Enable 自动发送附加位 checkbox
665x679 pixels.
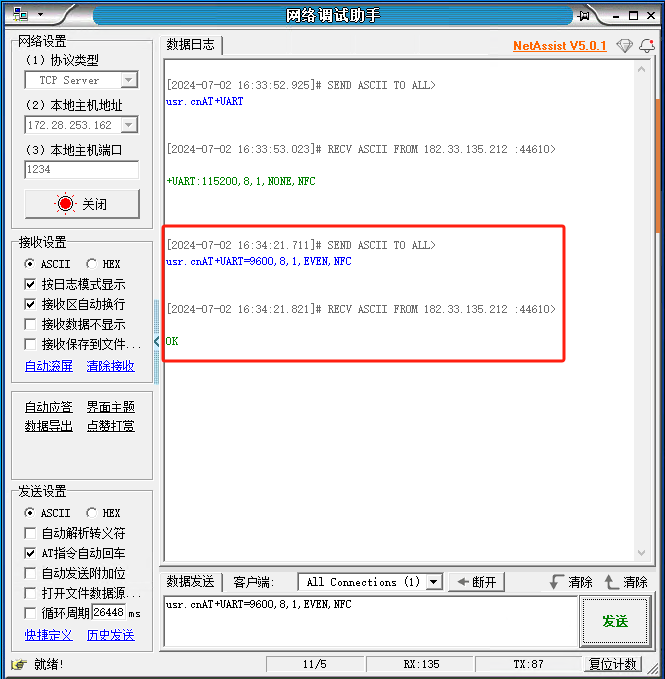pos(30,573)
